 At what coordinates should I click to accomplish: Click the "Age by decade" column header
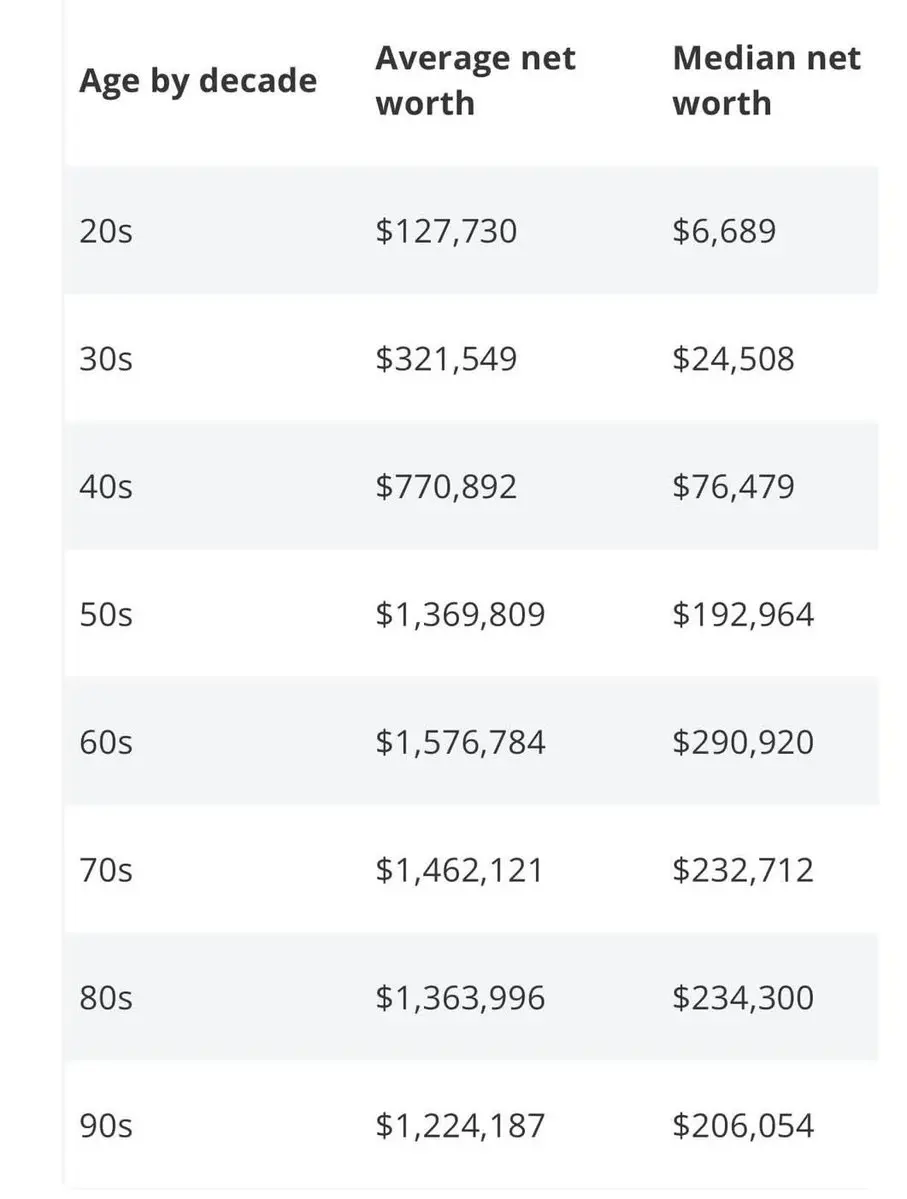pos(198,82)
